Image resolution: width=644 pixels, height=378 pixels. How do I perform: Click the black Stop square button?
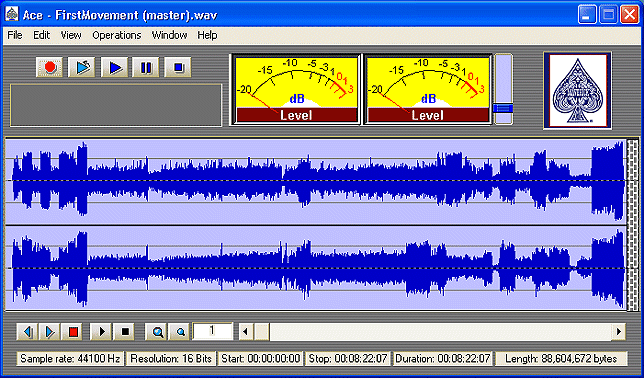(124, 332)
